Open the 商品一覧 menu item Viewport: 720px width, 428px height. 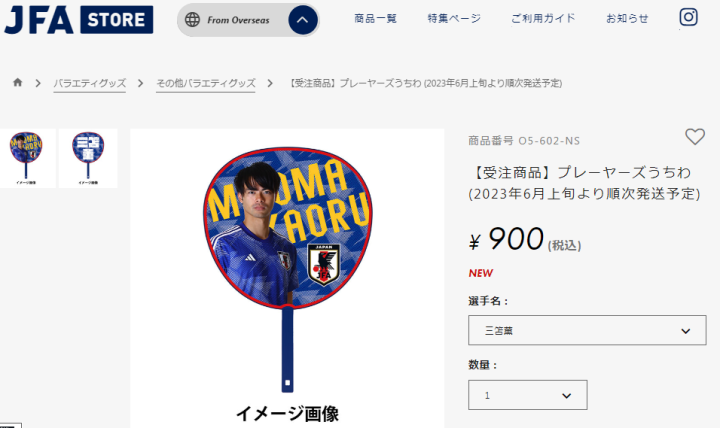tap(375, 19)
